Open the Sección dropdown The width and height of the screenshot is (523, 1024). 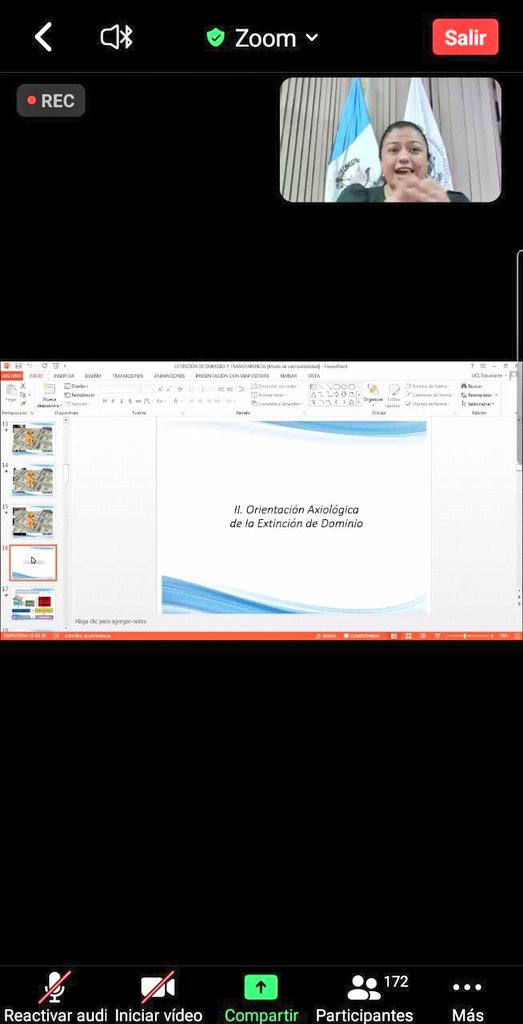(x=77, y=404)
